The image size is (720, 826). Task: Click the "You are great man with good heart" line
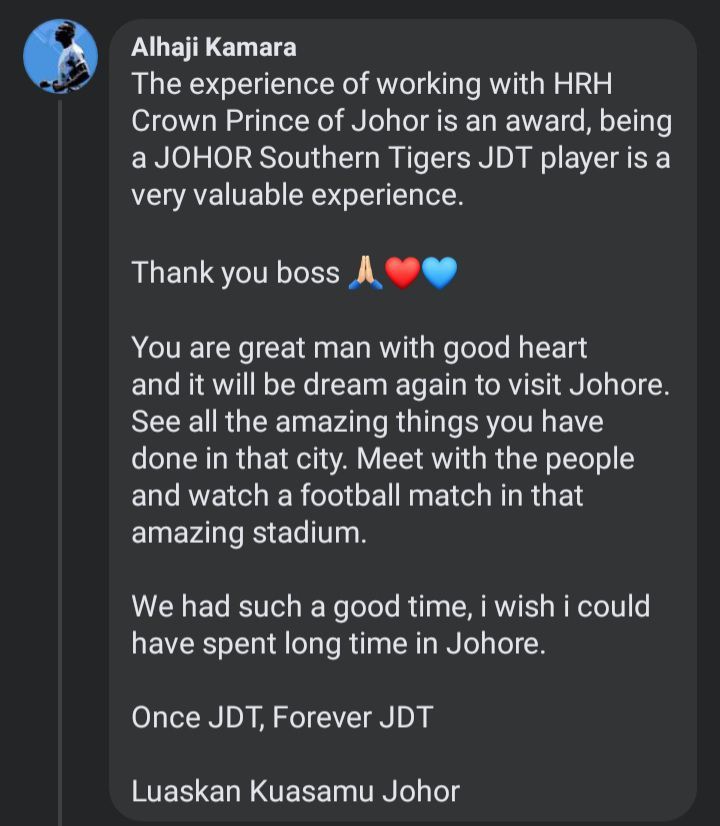point(359,347)
